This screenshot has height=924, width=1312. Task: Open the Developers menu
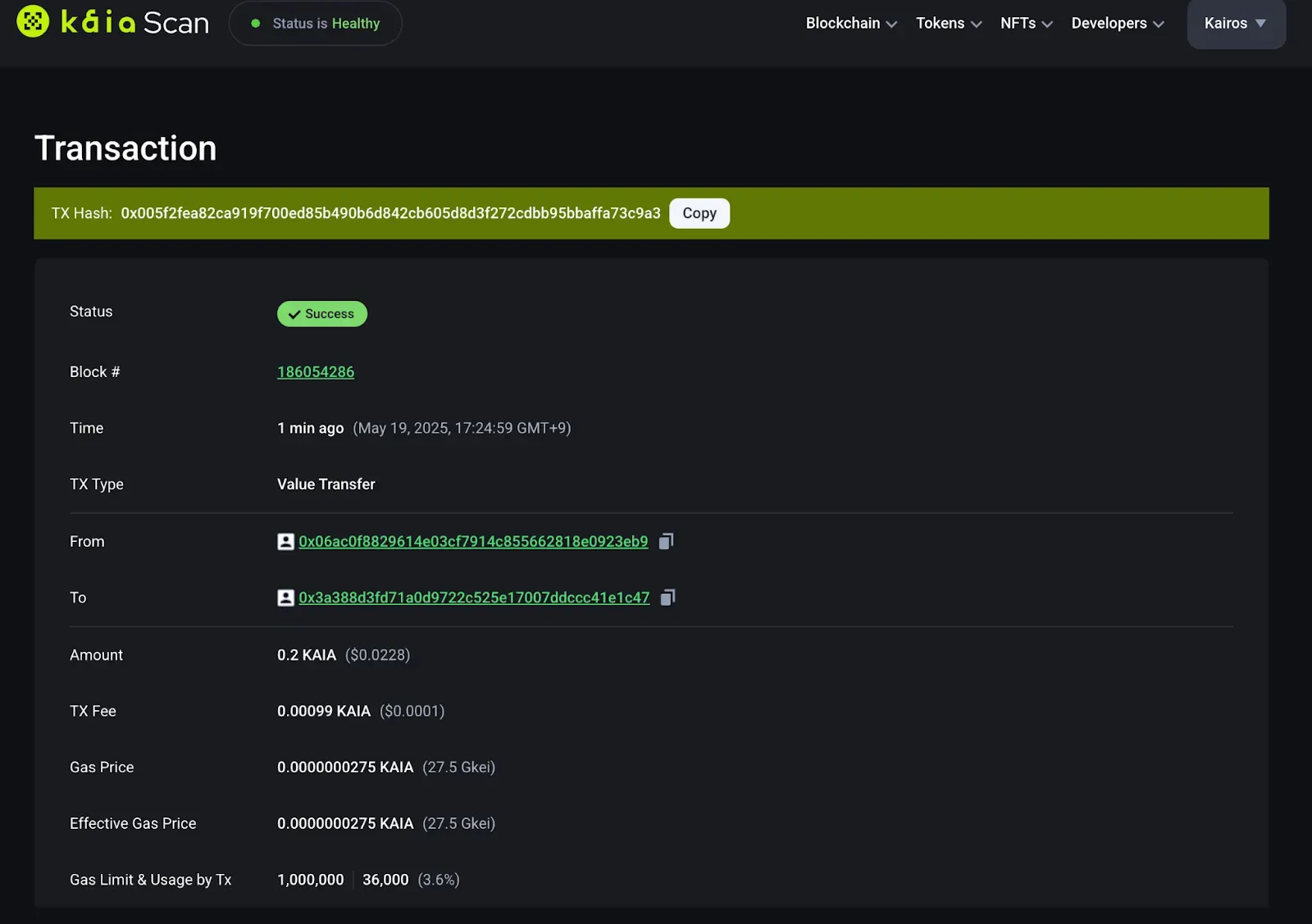point(1117,24)
